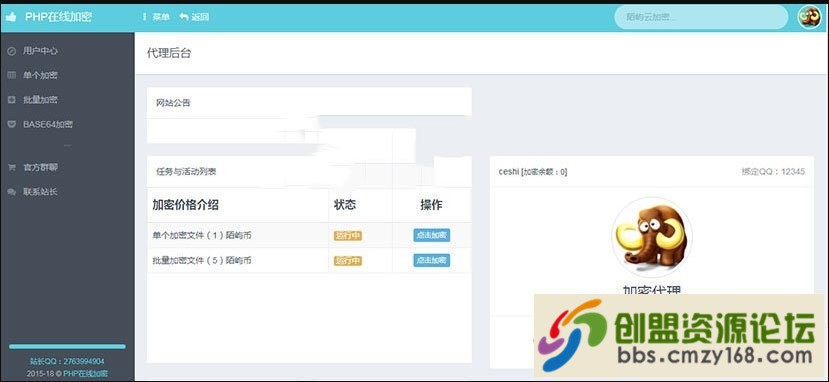Click the 加密价格介绍 column header
Screen dimensions: 829x382
[x=186, y=206]
